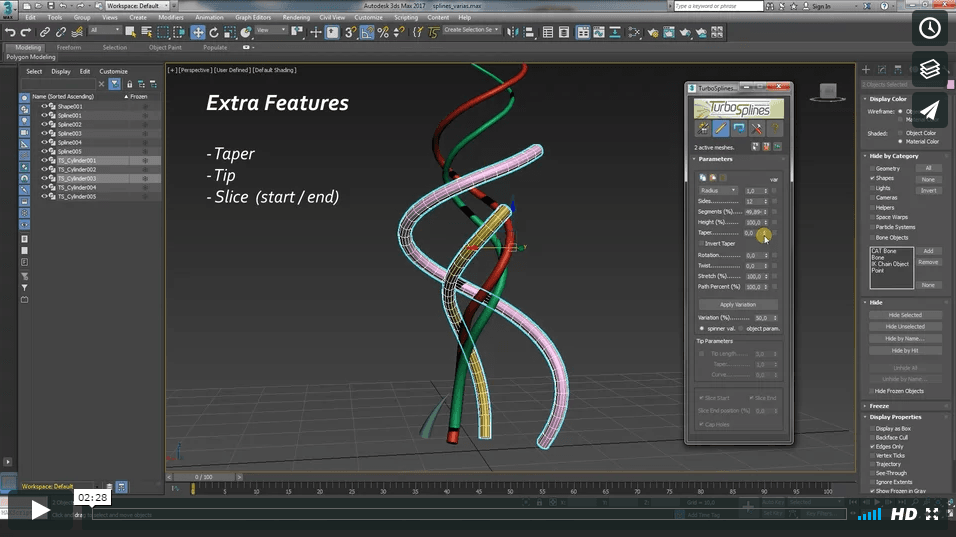The width and height of the screenshot is (956, 537).
Task: Open the Radius type dropdown in TurboSplines
Action: pos(718,191)
